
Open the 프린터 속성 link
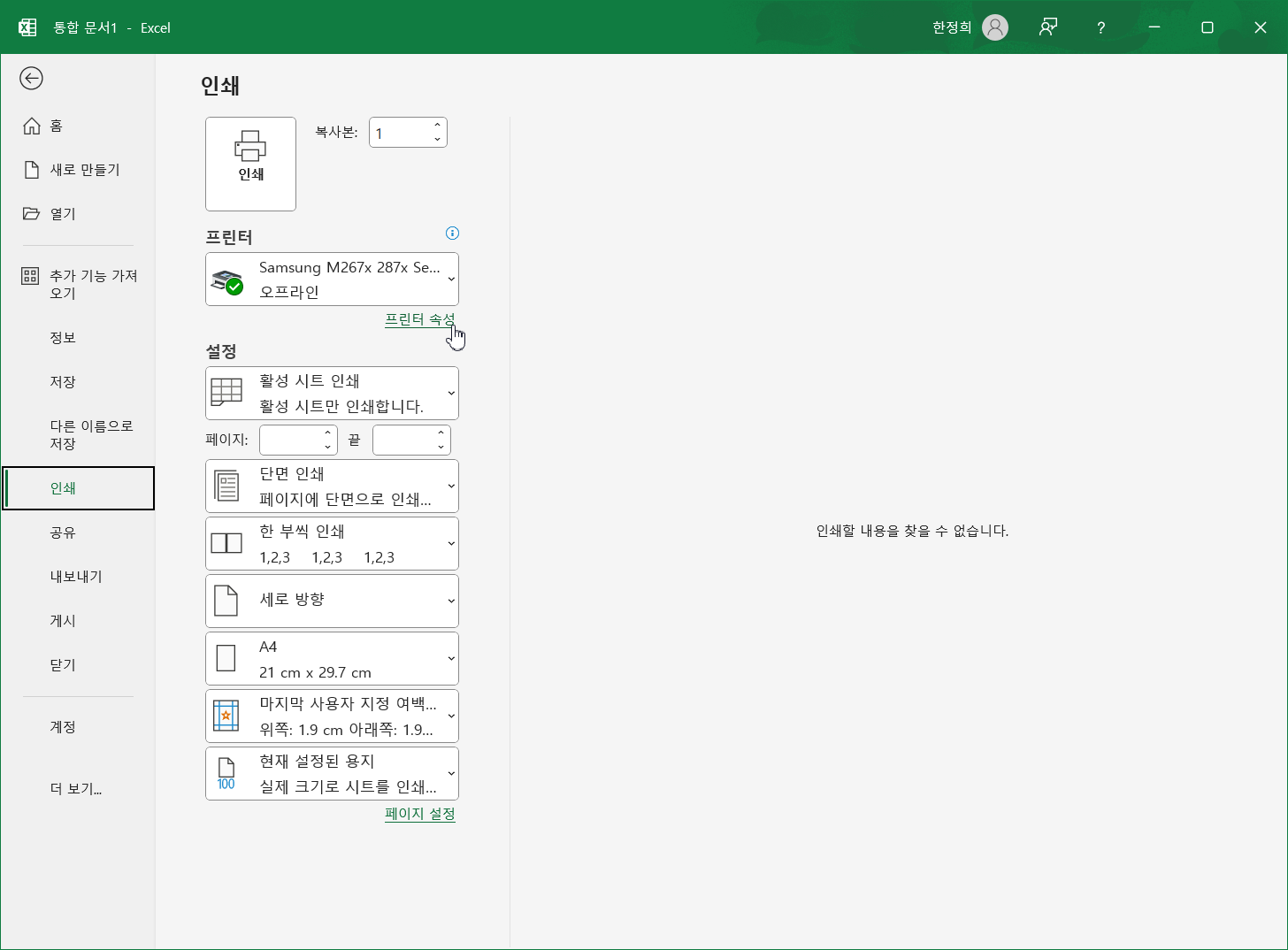[420, 319]
